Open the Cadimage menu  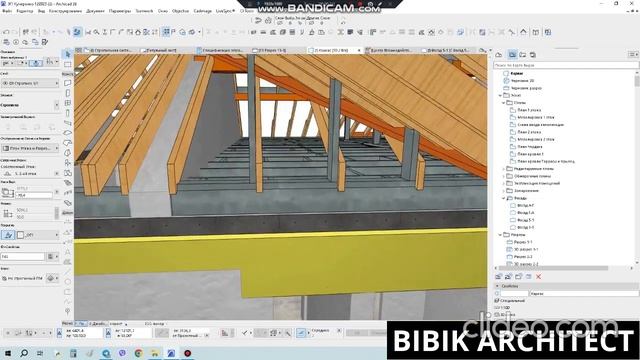(x=202, y=11)
